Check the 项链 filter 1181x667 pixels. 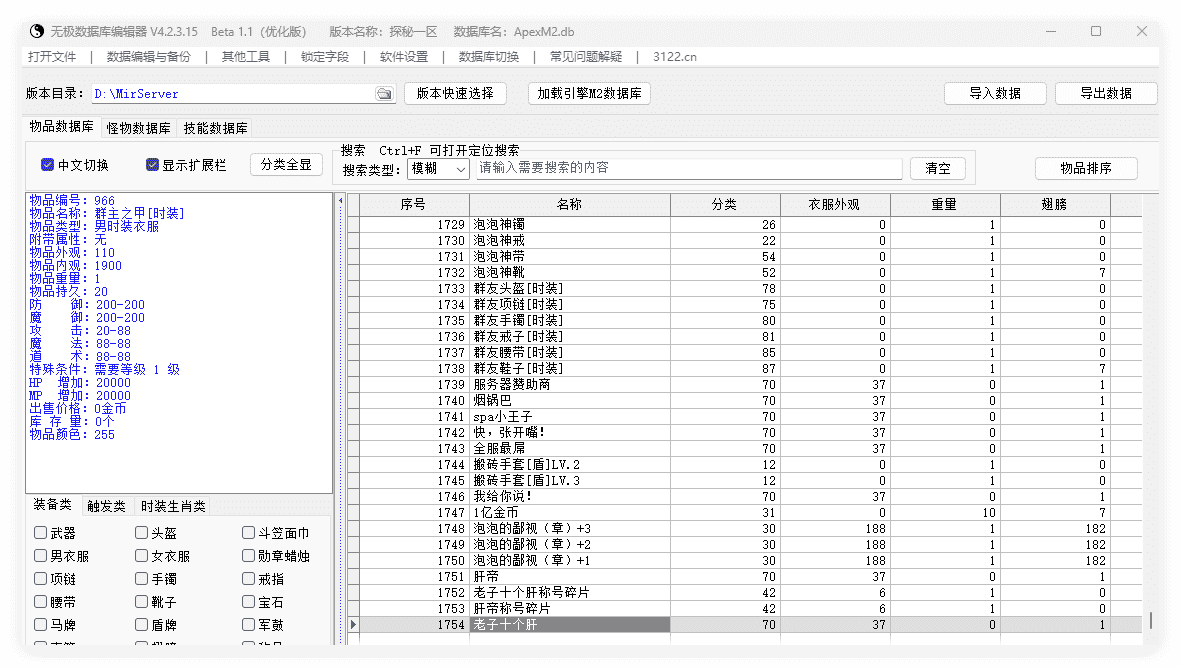point(41,579)
